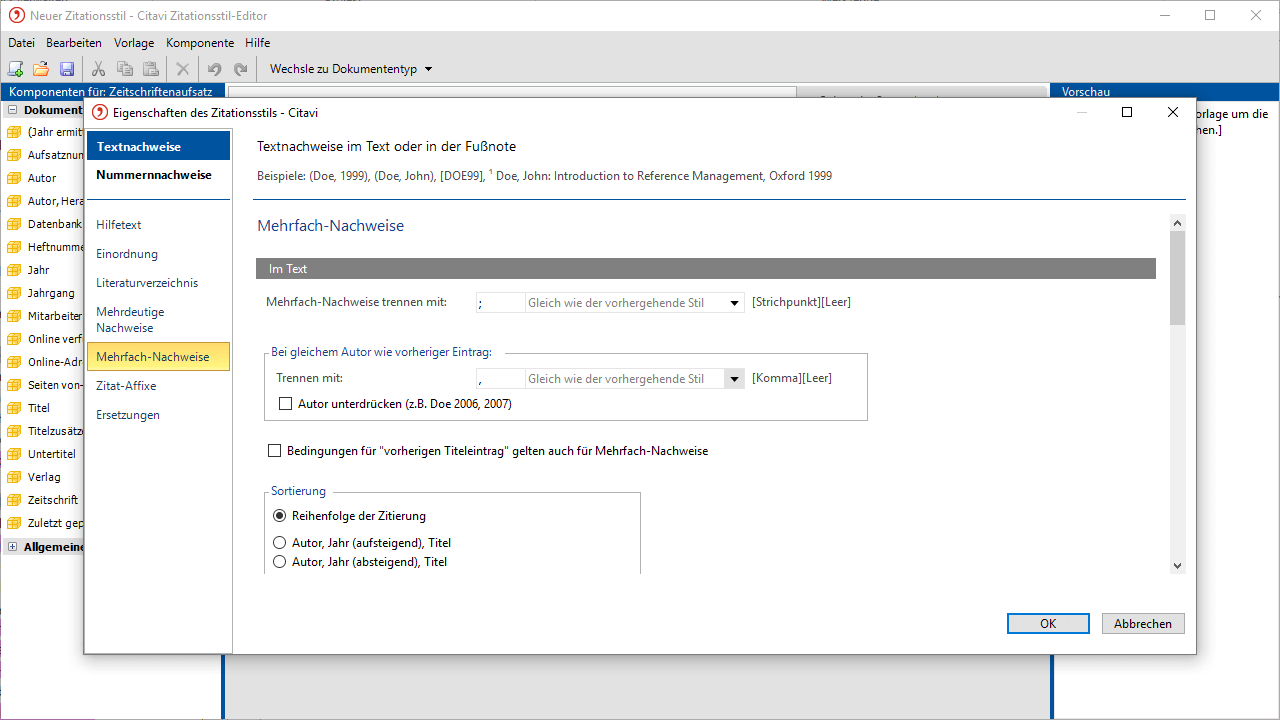Click the 'Mehrfach-Nachweise trennen mit' separator field
The width and height of the screenshot is (1280, 720).
click(x=500, y=303)
